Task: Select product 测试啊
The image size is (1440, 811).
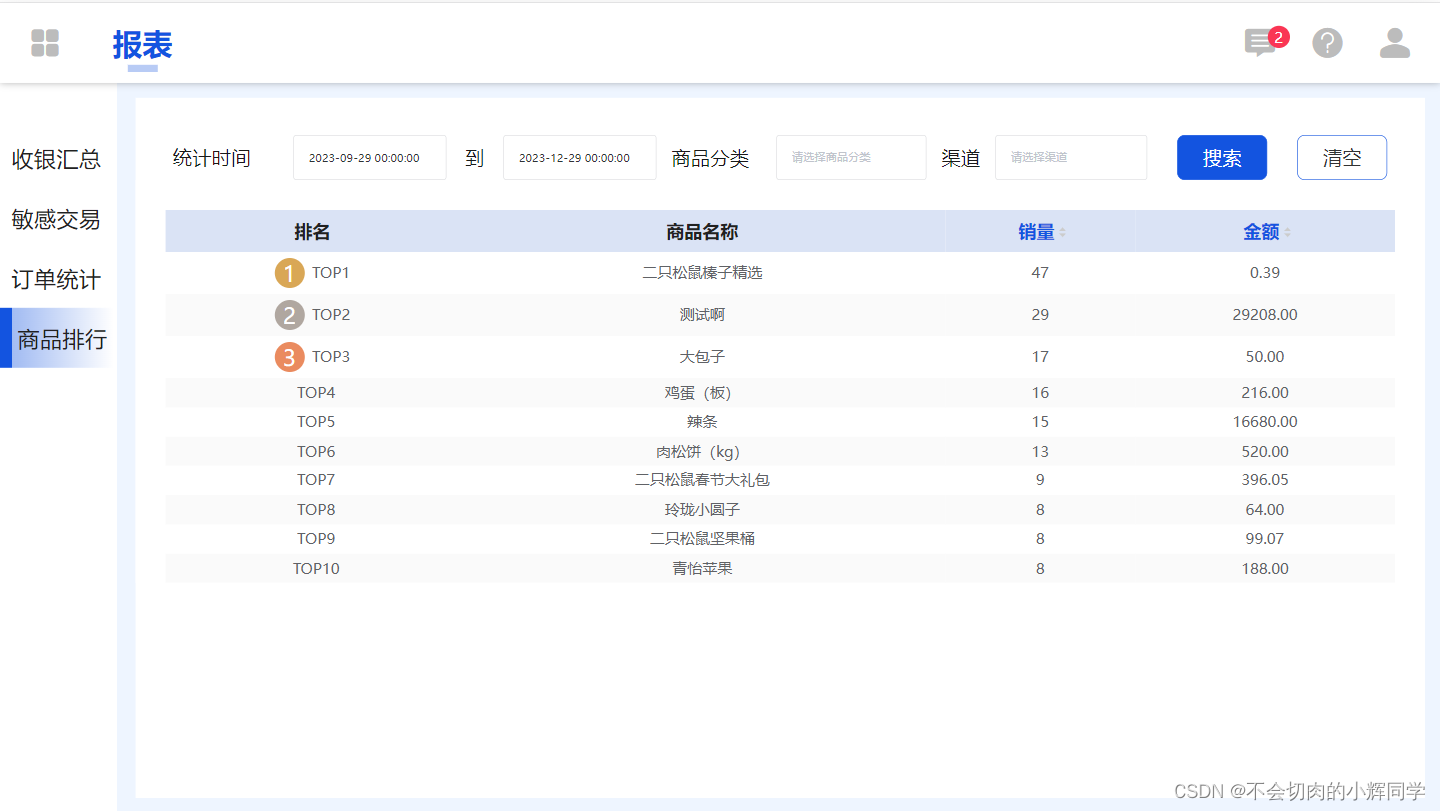Action: (x=702, y=315)
